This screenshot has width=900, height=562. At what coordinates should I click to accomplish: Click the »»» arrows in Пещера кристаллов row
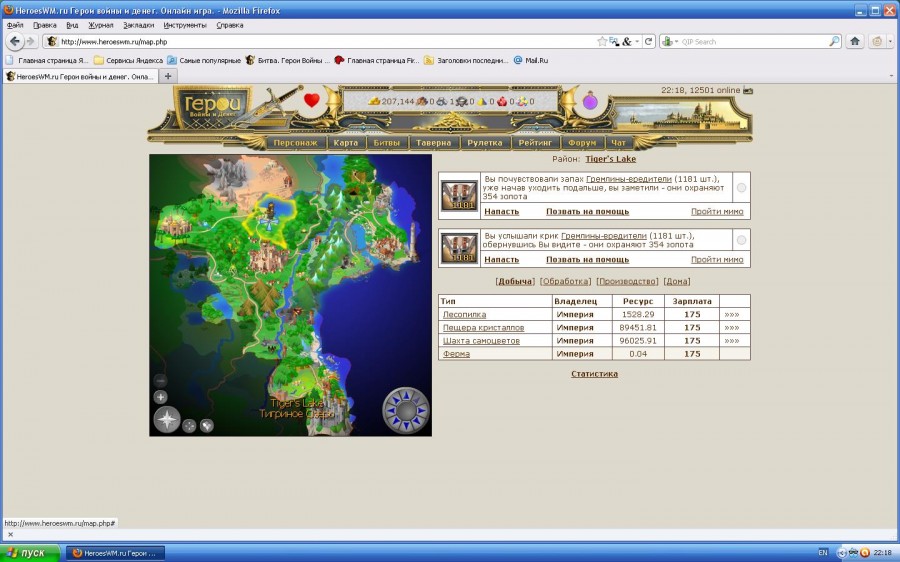tap(731, 328)
